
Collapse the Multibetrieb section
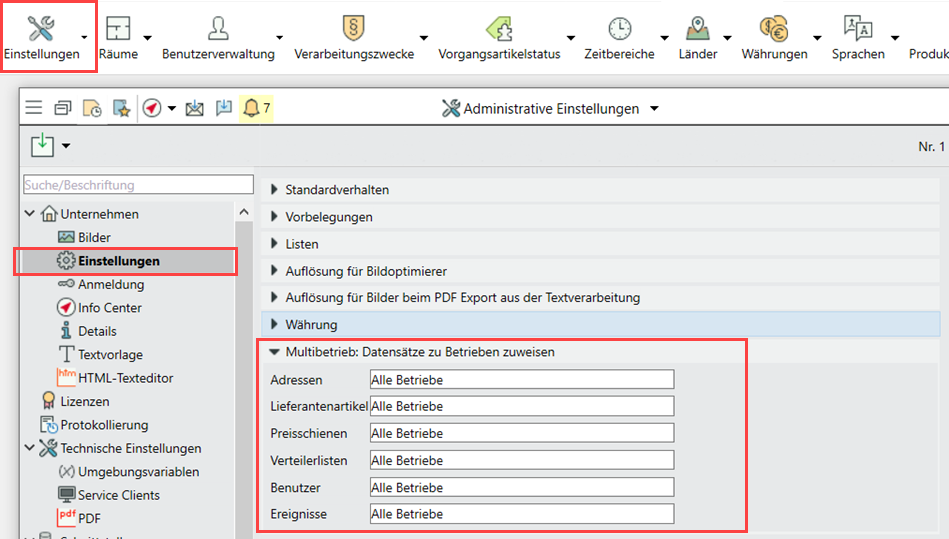[274, 352]
